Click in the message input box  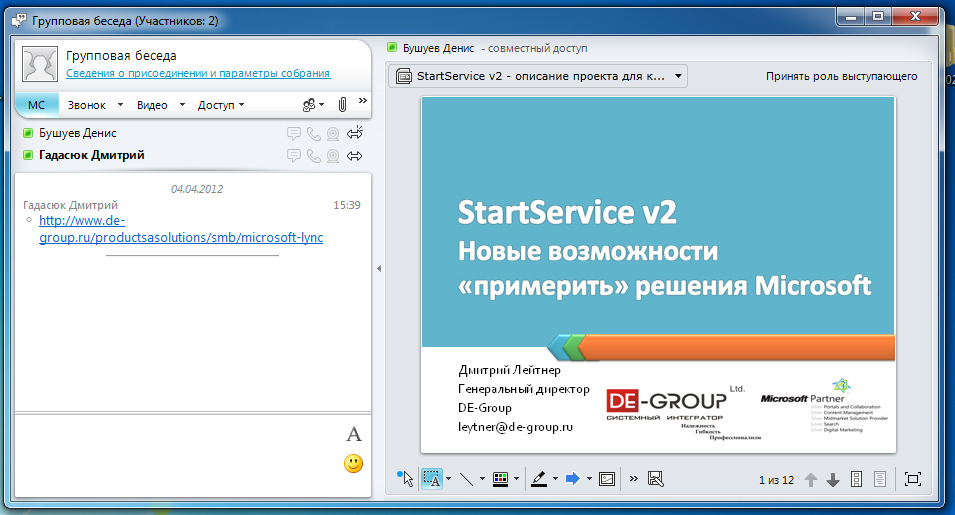(180, 455)
